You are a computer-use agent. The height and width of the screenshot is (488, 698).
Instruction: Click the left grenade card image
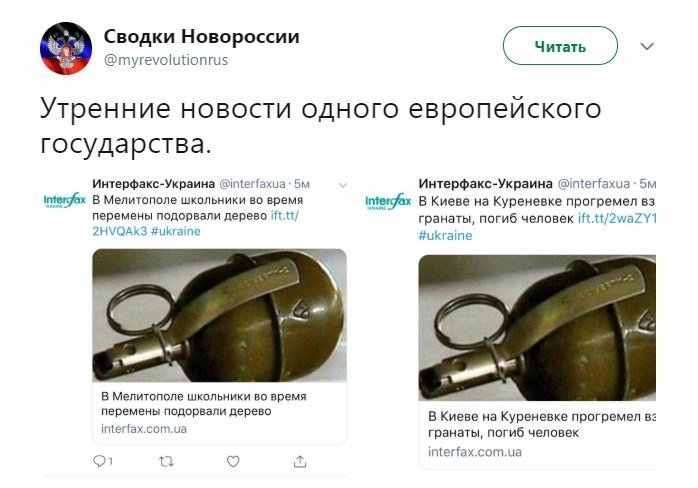coord(219,315)
